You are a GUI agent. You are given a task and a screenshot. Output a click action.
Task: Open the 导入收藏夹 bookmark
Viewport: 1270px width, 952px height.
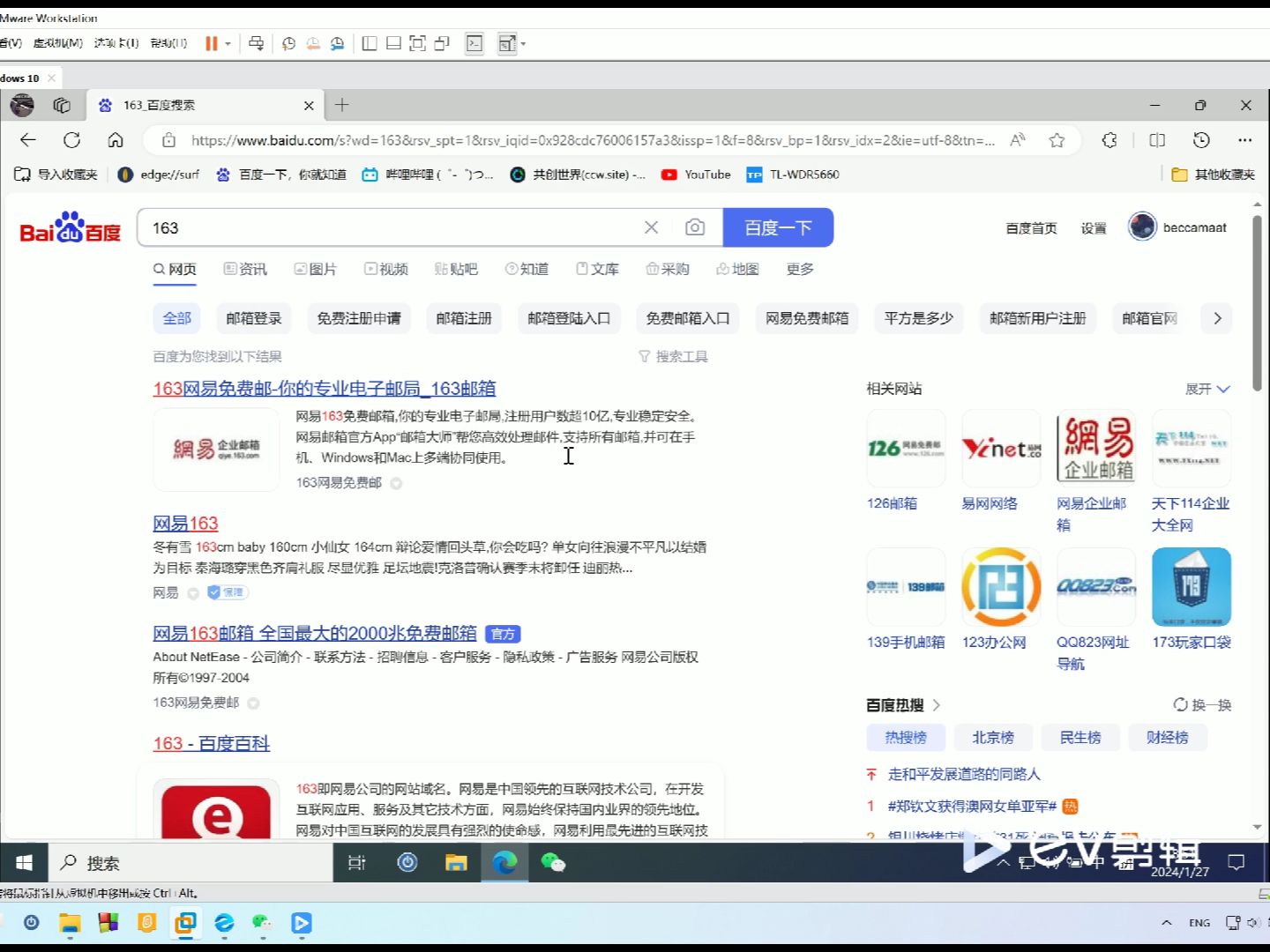[x=56, y=175]
